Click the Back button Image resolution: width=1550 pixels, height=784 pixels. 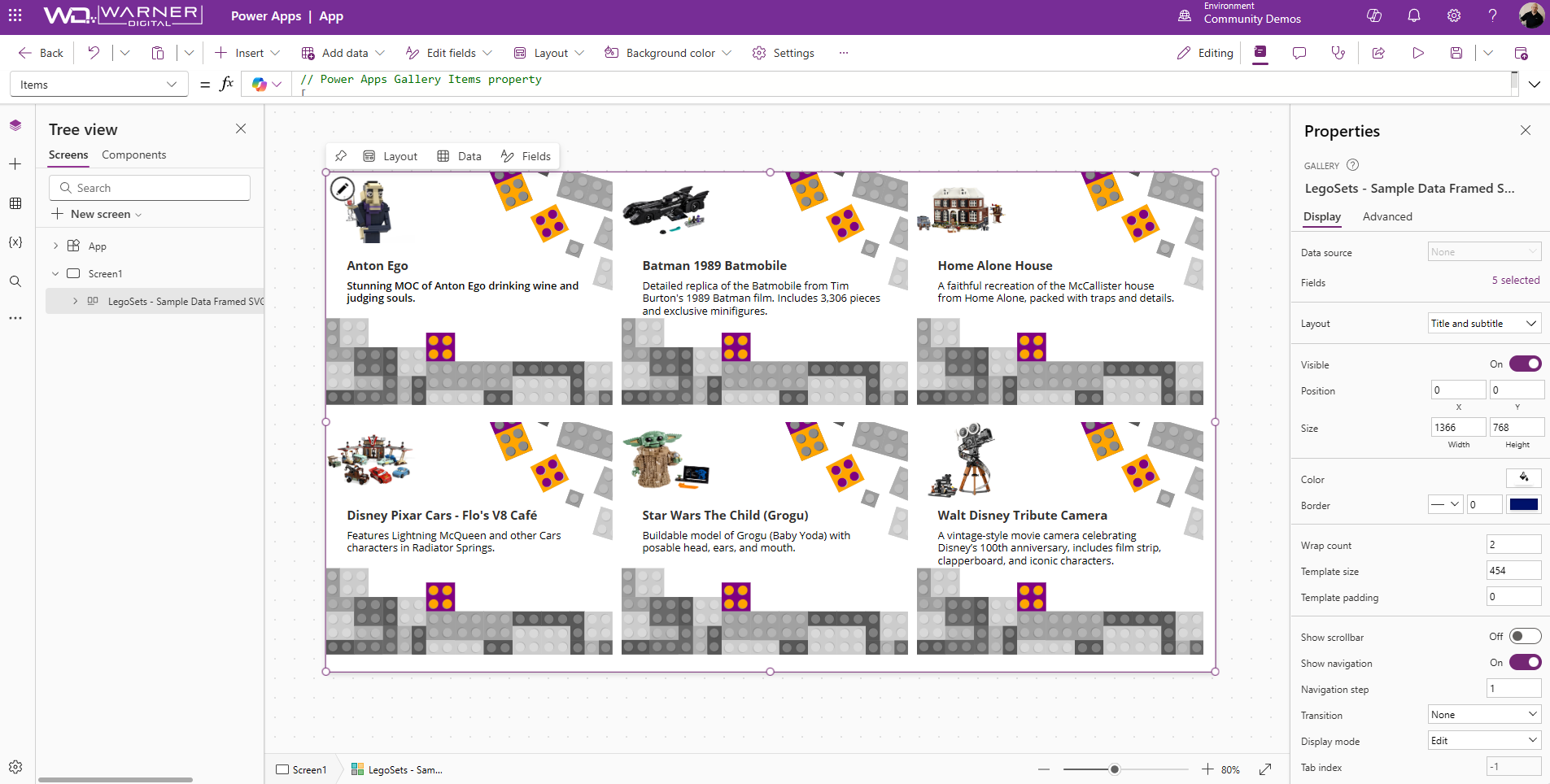41,53
